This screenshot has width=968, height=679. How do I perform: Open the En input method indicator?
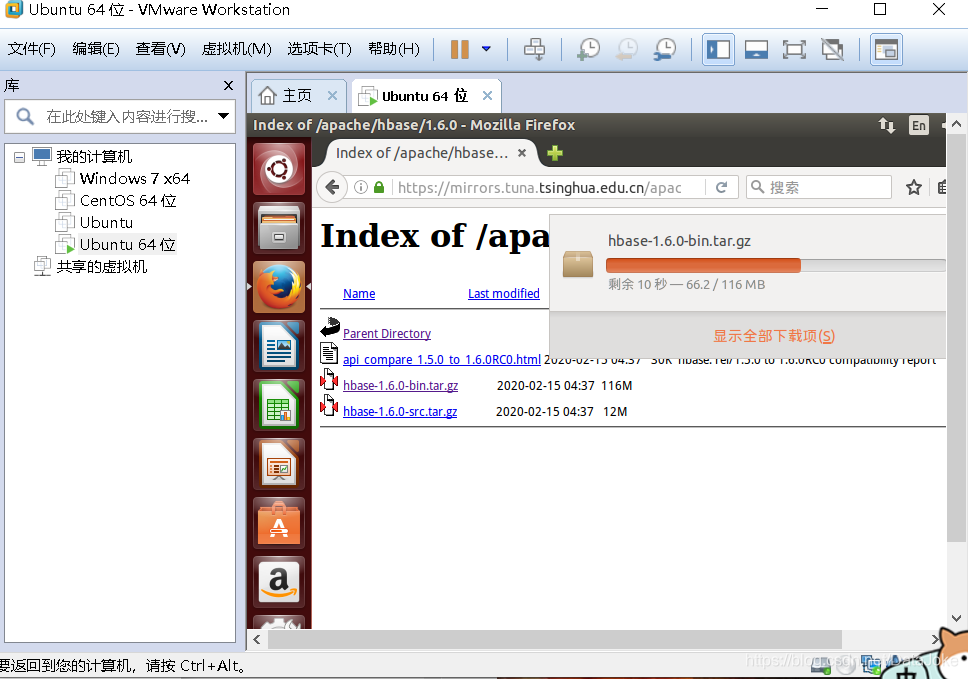[x=919, y=125]
